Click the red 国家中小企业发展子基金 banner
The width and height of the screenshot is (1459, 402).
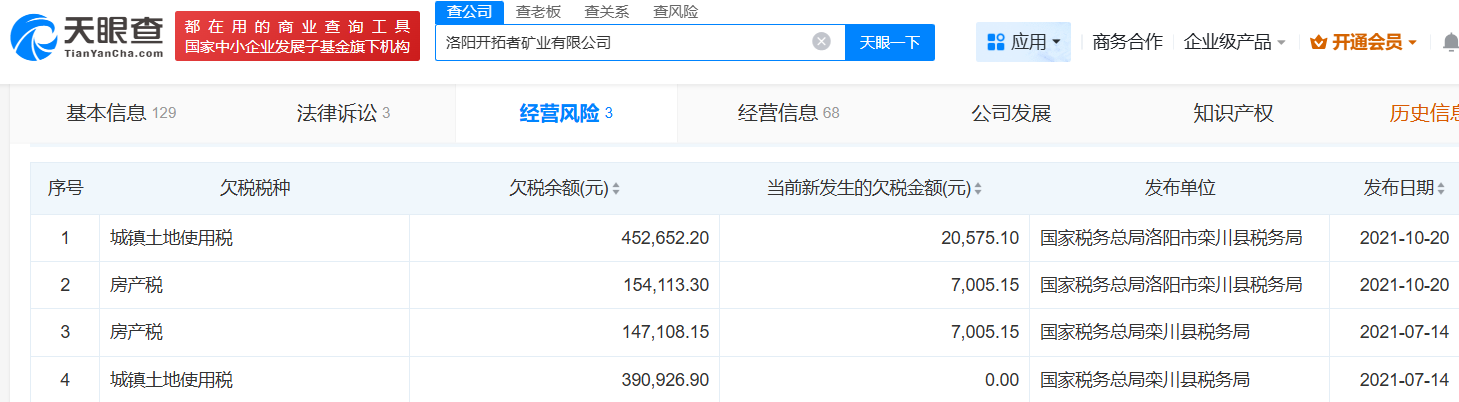point(297,37)
